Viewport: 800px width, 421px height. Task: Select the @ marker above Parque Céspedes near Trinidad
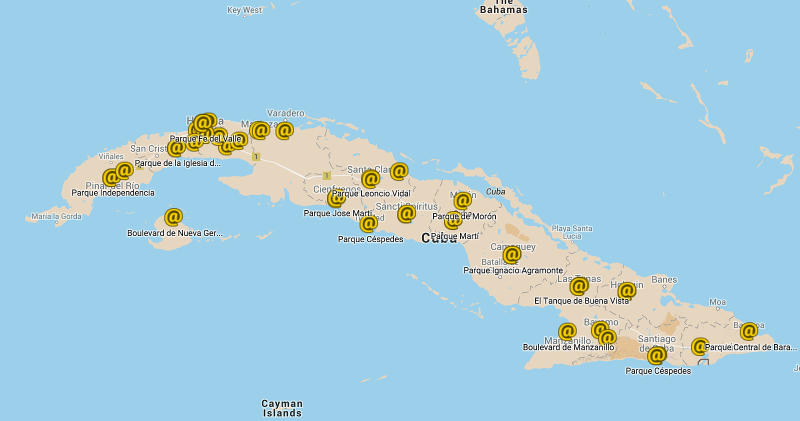368,224
